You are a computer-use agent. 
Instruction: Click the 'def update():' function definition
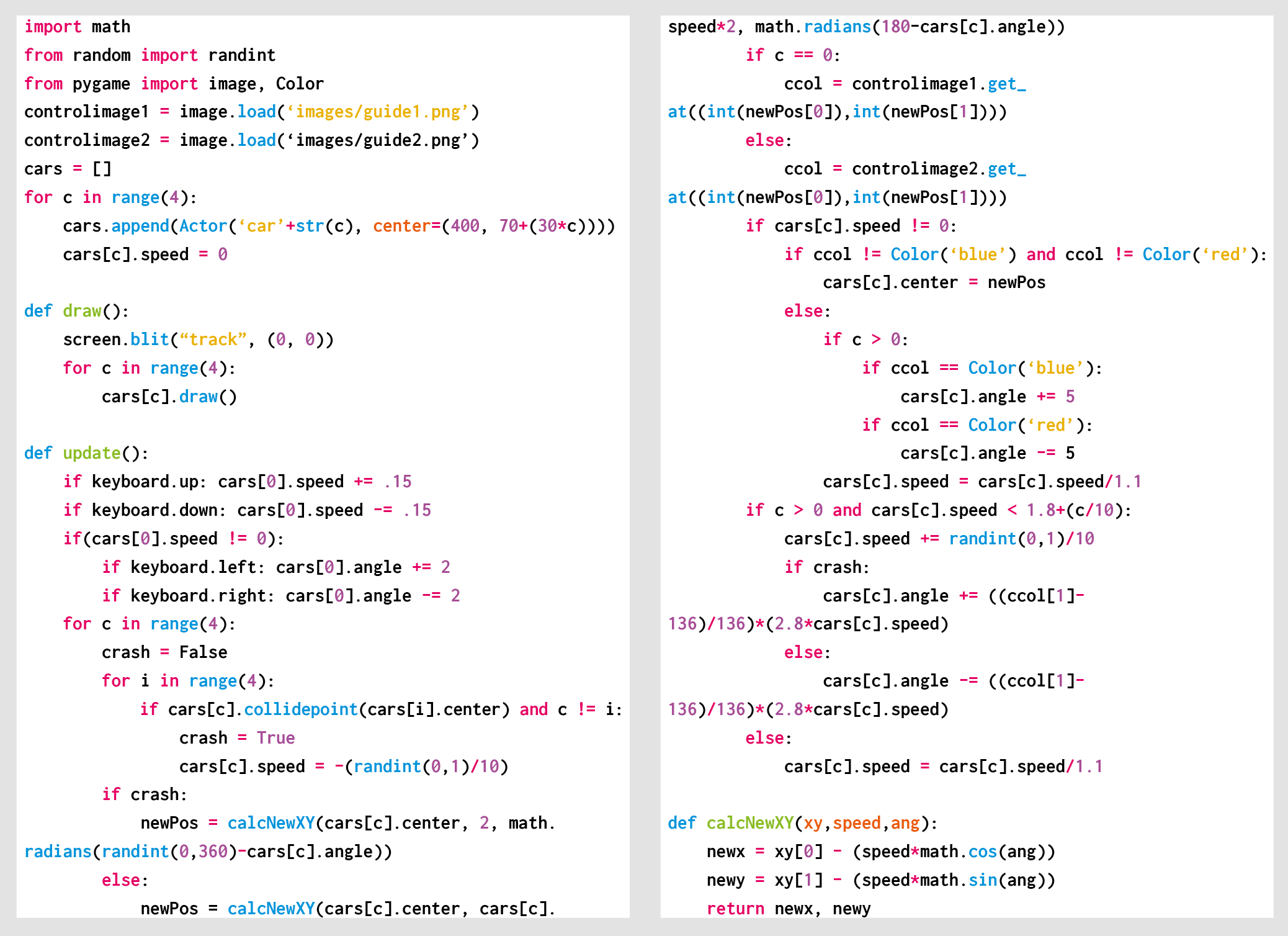point(86,453)
